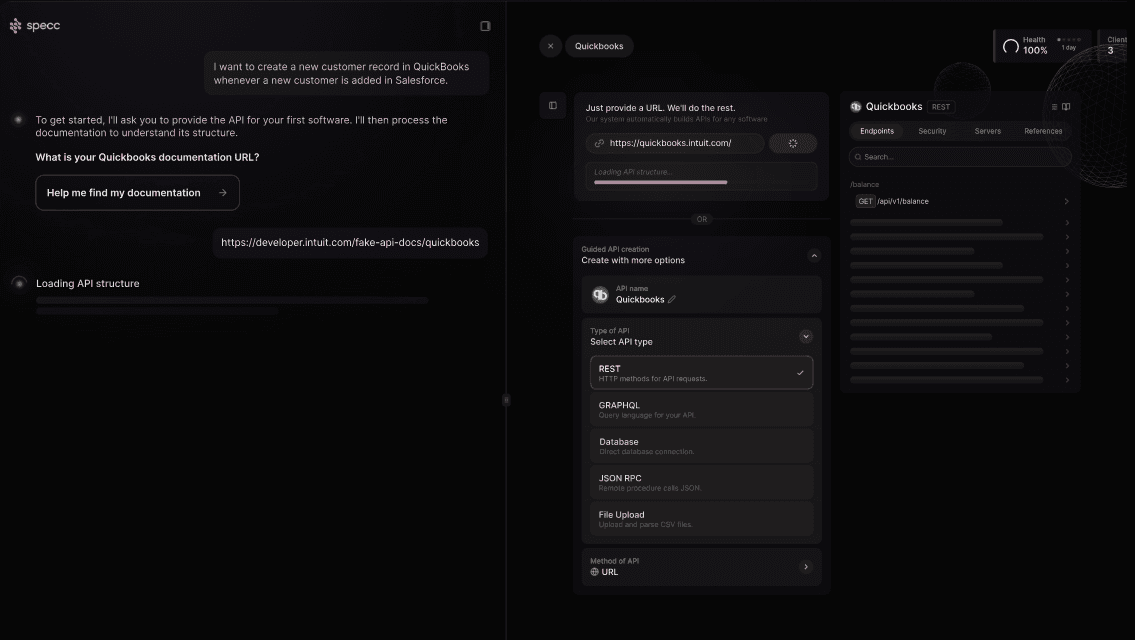1135x640 pixels.
Task: Click the Quickbooks logo in API panel header
Action: coord(856,107)
